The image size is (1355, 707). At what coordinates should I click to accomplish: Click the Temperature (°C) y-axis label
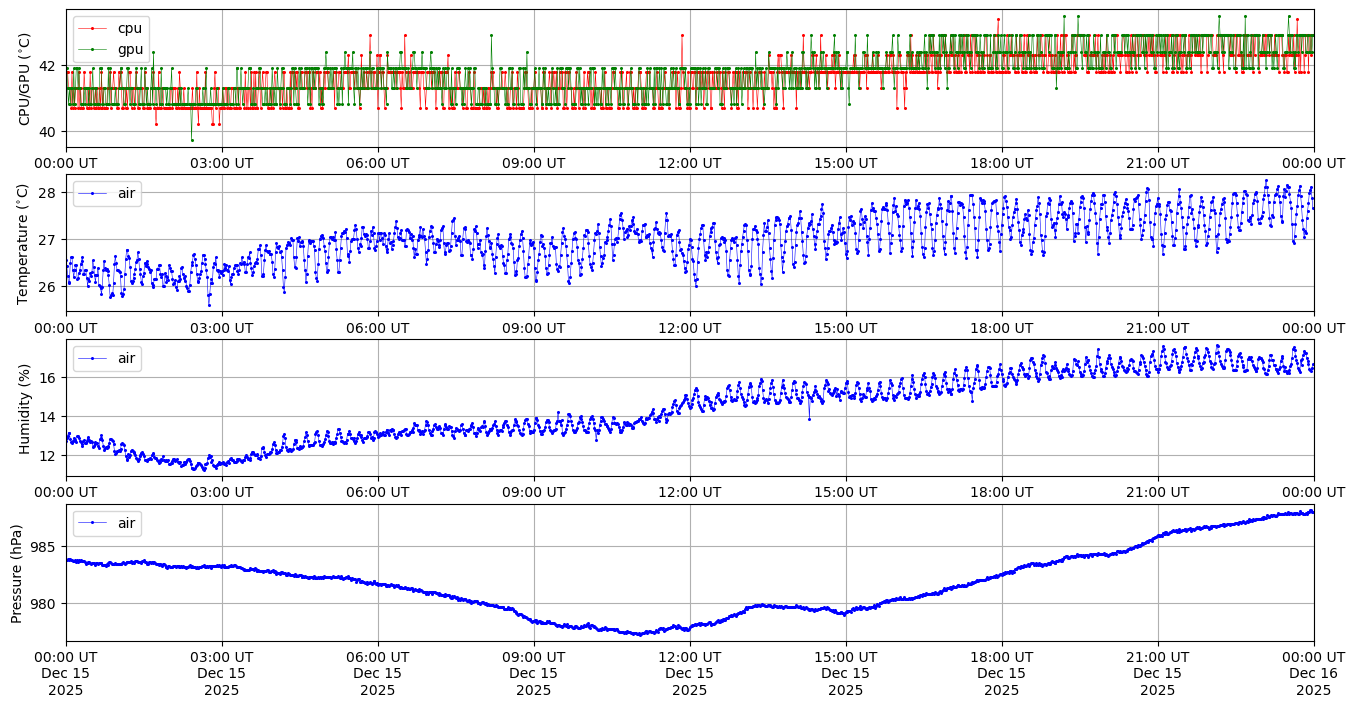25,243
